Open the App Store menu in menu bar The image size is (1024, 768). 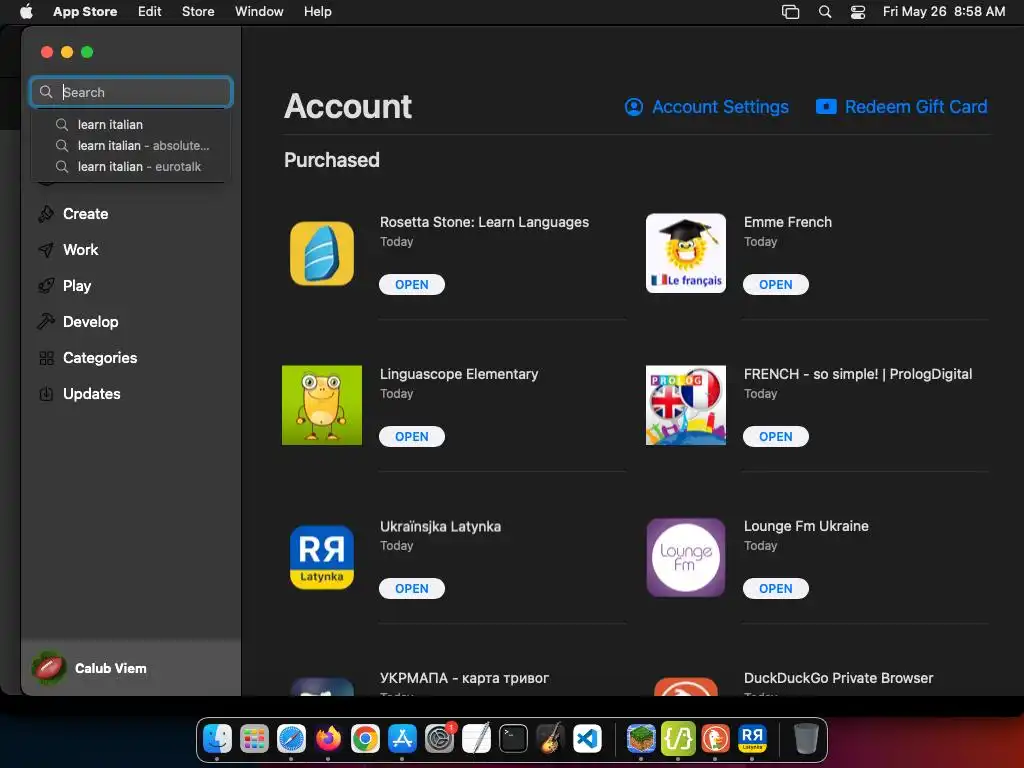(x=85, y=11)
